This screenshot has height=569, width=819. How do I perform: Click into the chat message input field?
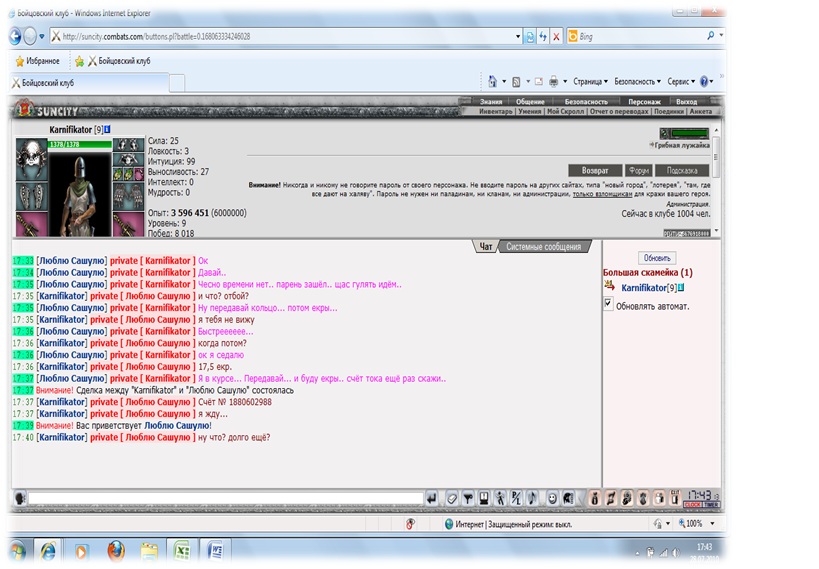pyautogui.click(x=226, y=498)
